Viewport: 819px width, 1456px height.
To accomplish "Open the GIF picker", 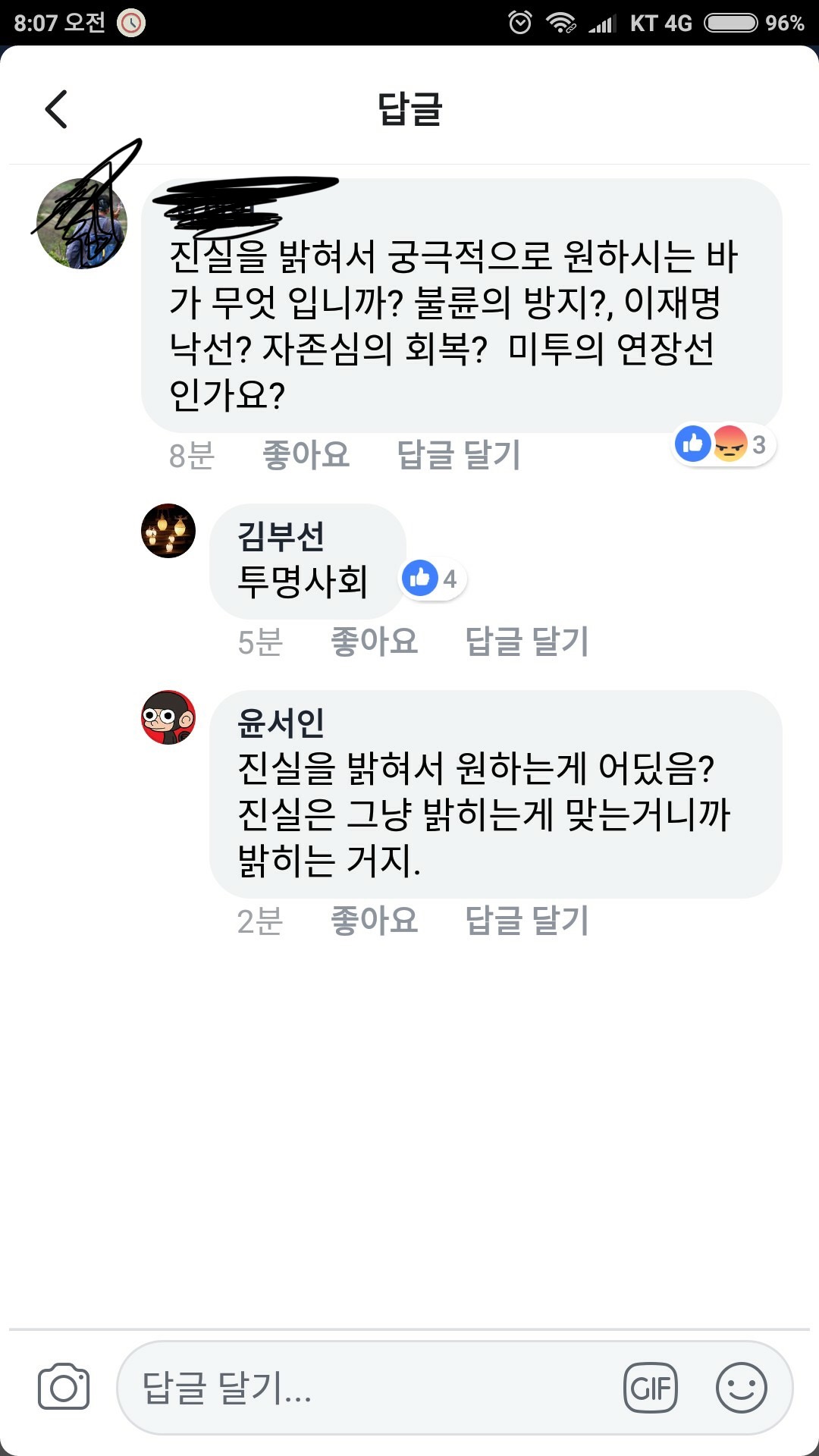I will pyautogui.click(x=650, y=1388).
